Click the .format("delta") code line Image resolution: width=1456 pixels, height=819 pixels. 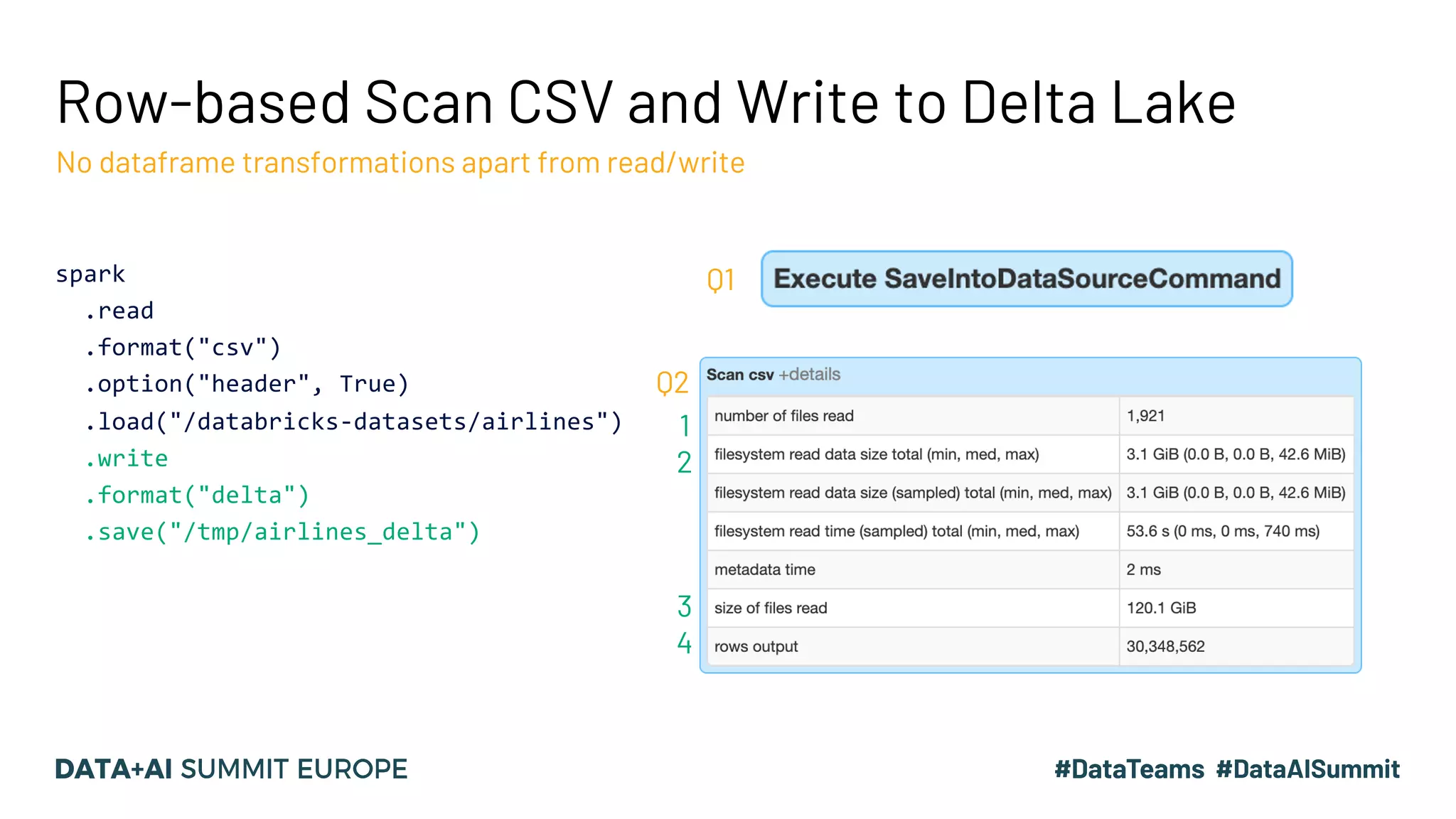[x=197, y=495]
